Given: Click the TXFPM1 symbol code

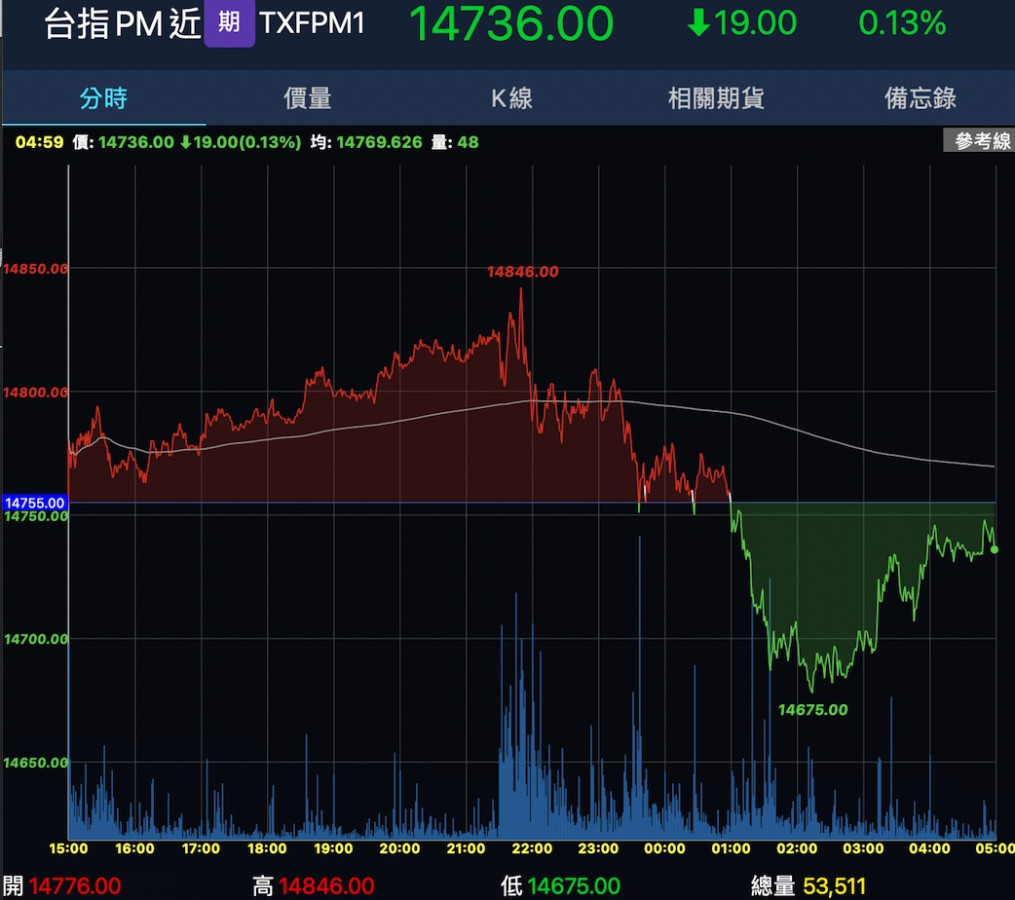Looking at the screenshot, I should click(x=312, y=23).
